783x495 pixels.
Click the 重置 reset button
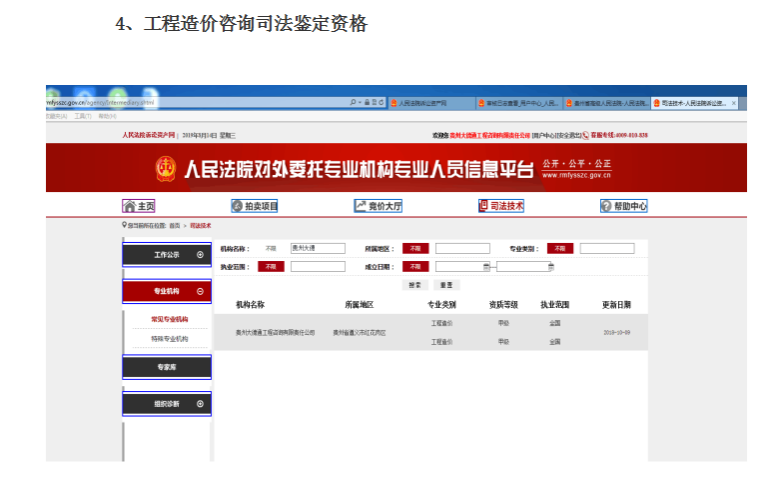446,285
